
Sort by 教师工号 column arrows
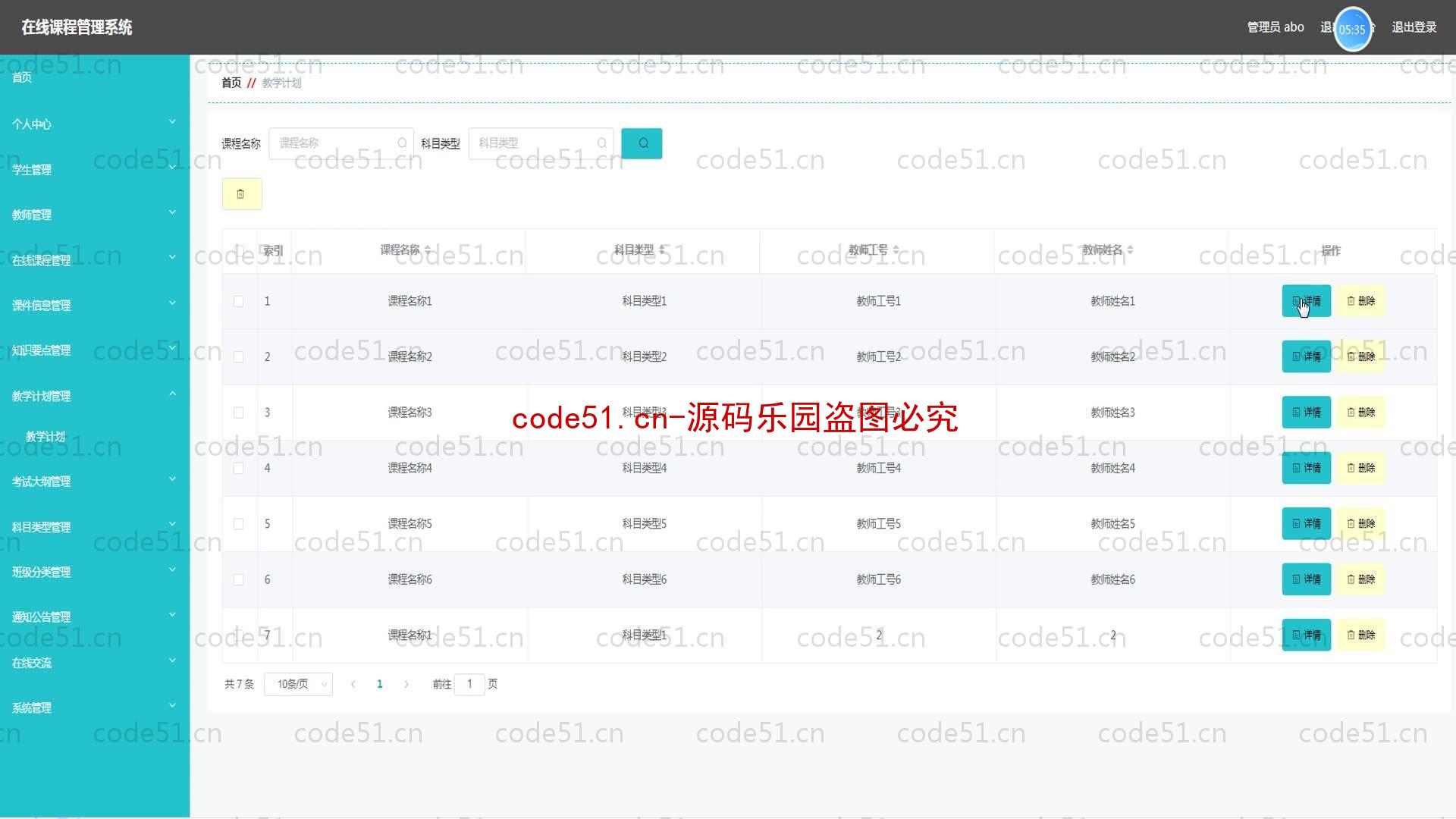(x=896, y=250)
